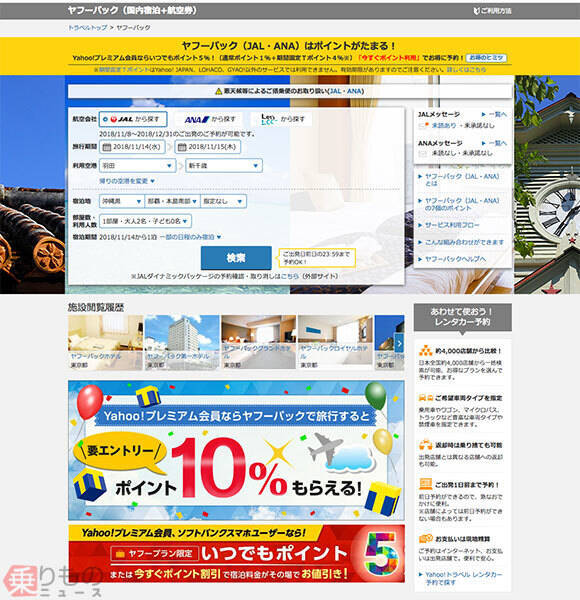Click the 10% points campaign banner
The image size is (580, 600).
coord(236,450)
